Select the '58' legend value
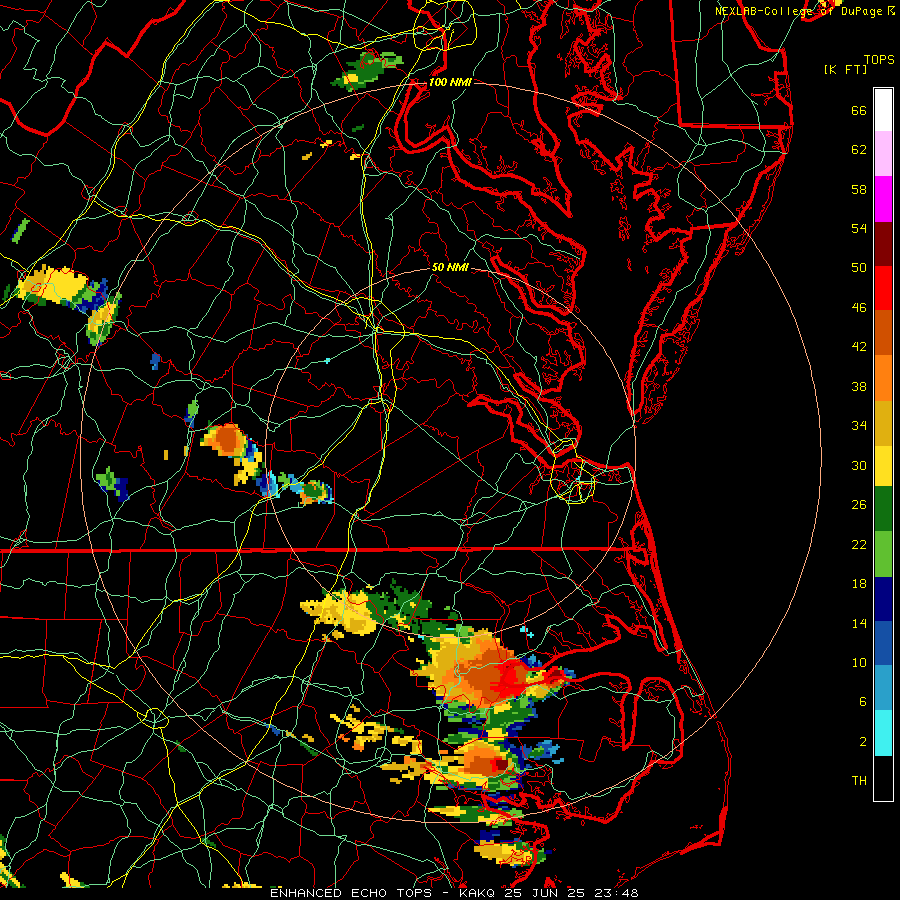Viewport: 900px width, 900px height. tap(859, 189)
